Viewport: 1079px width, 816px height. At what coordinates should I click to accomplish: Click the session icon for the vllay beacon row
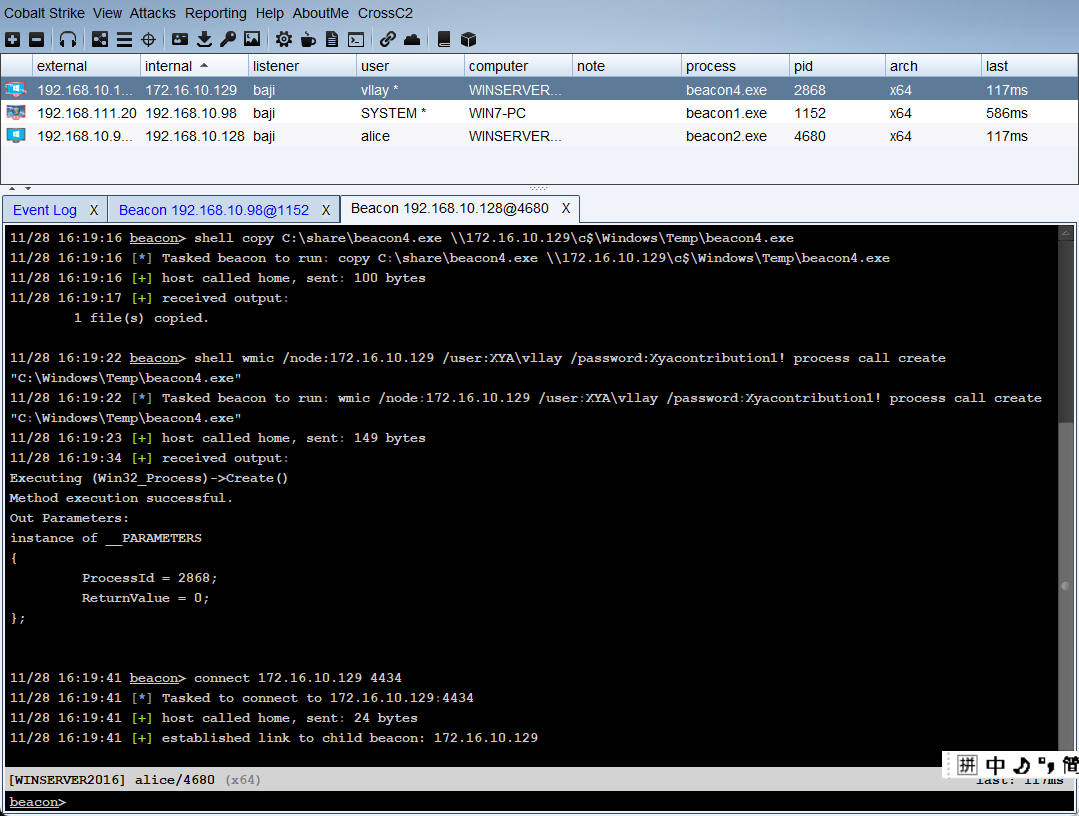[15, 89]
